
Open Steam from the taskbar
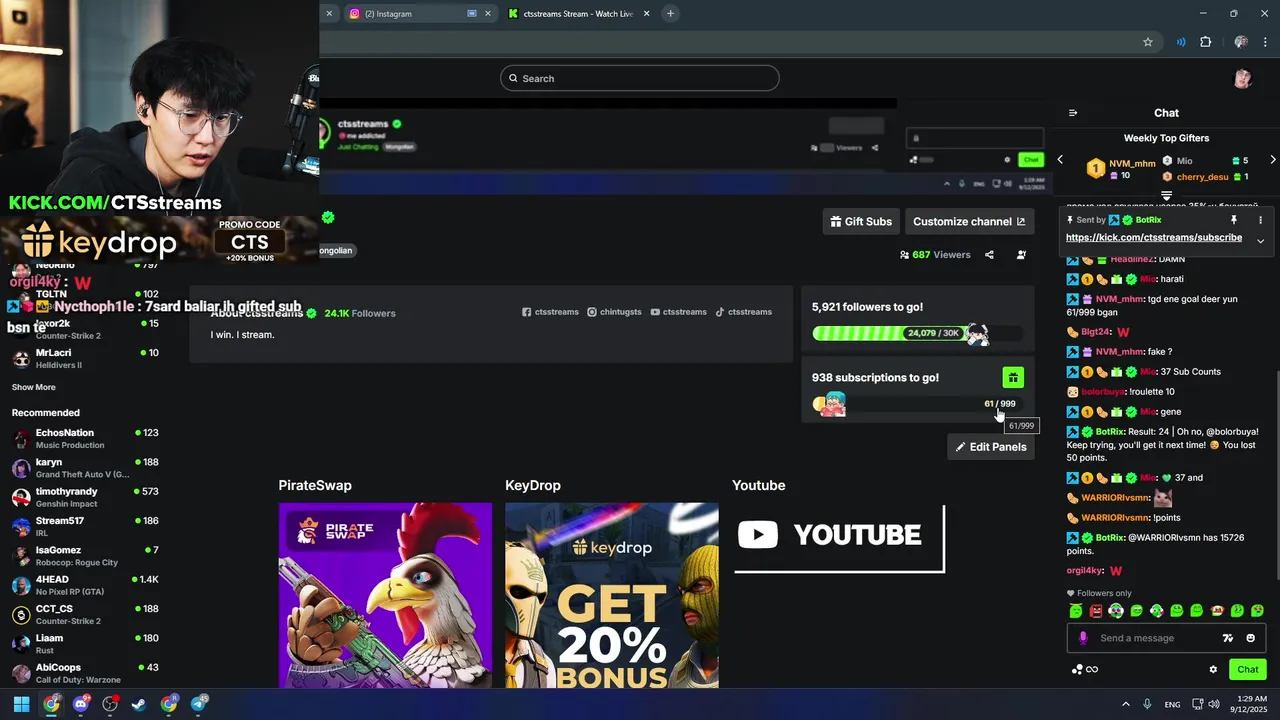[139, 704]
